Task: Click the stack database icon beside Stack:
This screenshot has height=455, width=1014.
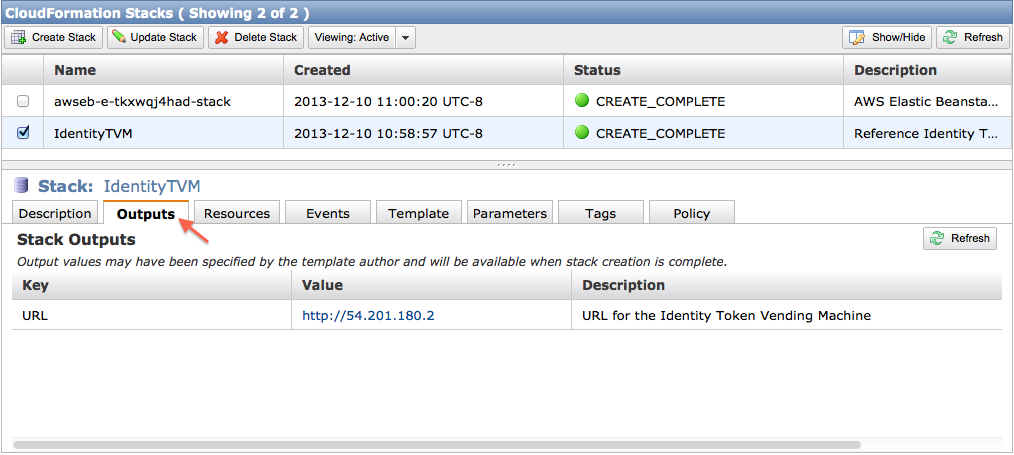Action: [x=21, y=186]
